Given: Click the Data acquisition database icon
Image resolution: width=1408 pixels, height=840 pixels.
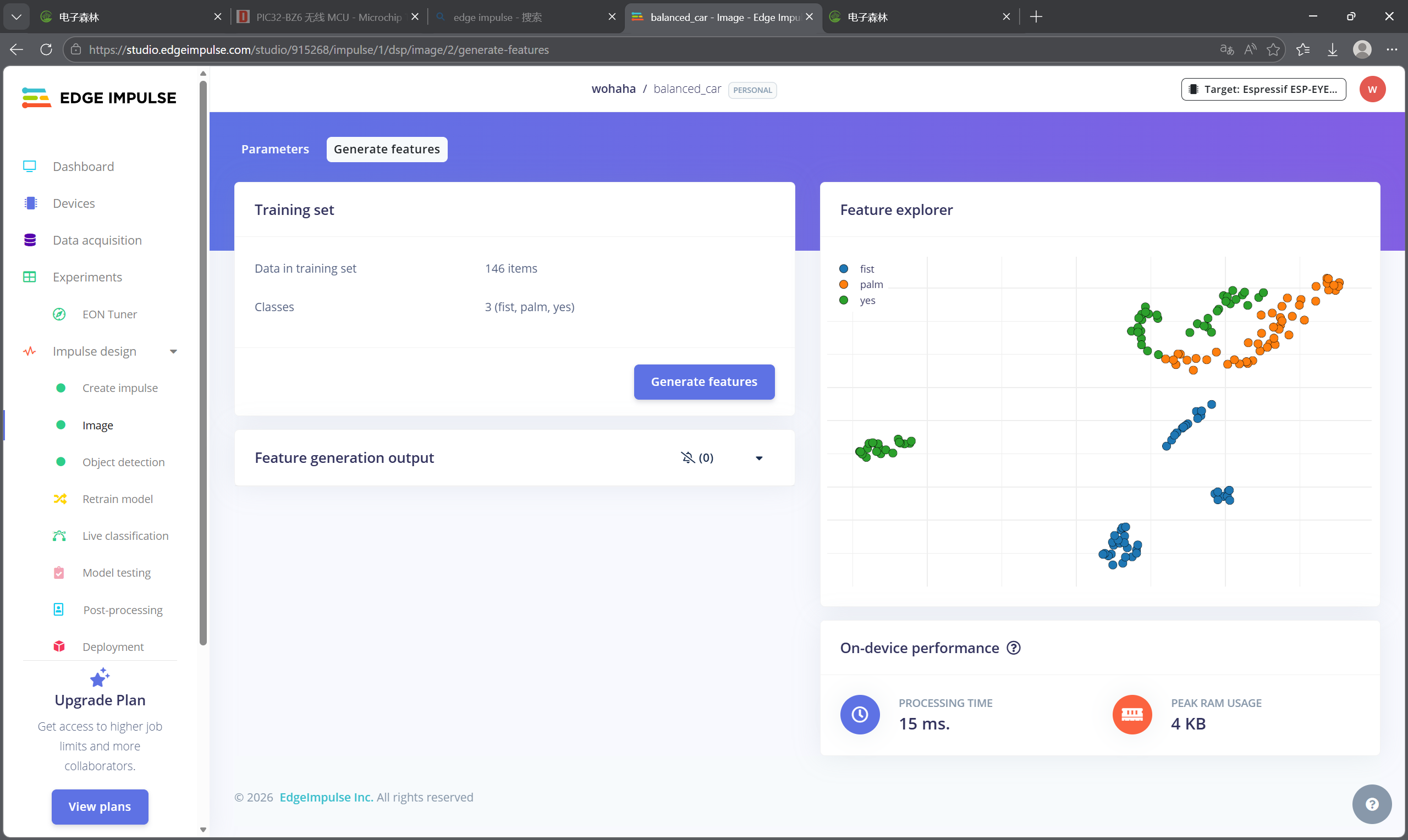Looking at the screenshot, I should [x=30, y=240].
